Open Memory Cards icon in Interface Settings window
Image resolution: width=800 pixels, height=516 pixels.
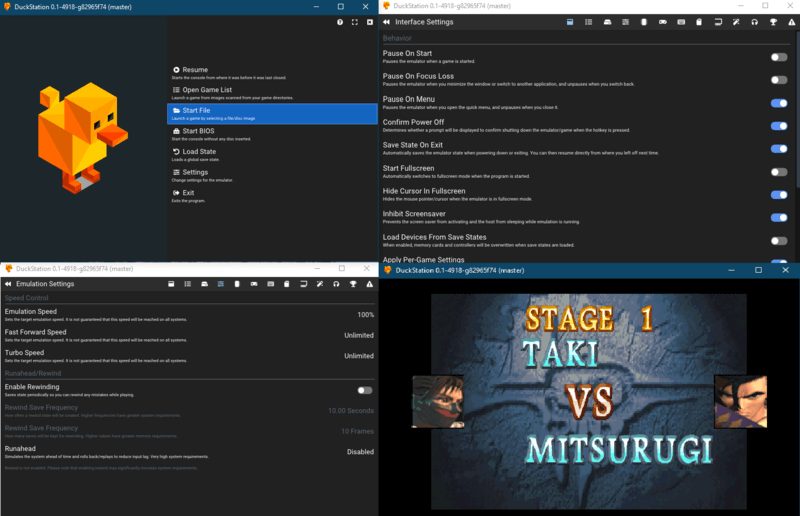tap(699, 22)
